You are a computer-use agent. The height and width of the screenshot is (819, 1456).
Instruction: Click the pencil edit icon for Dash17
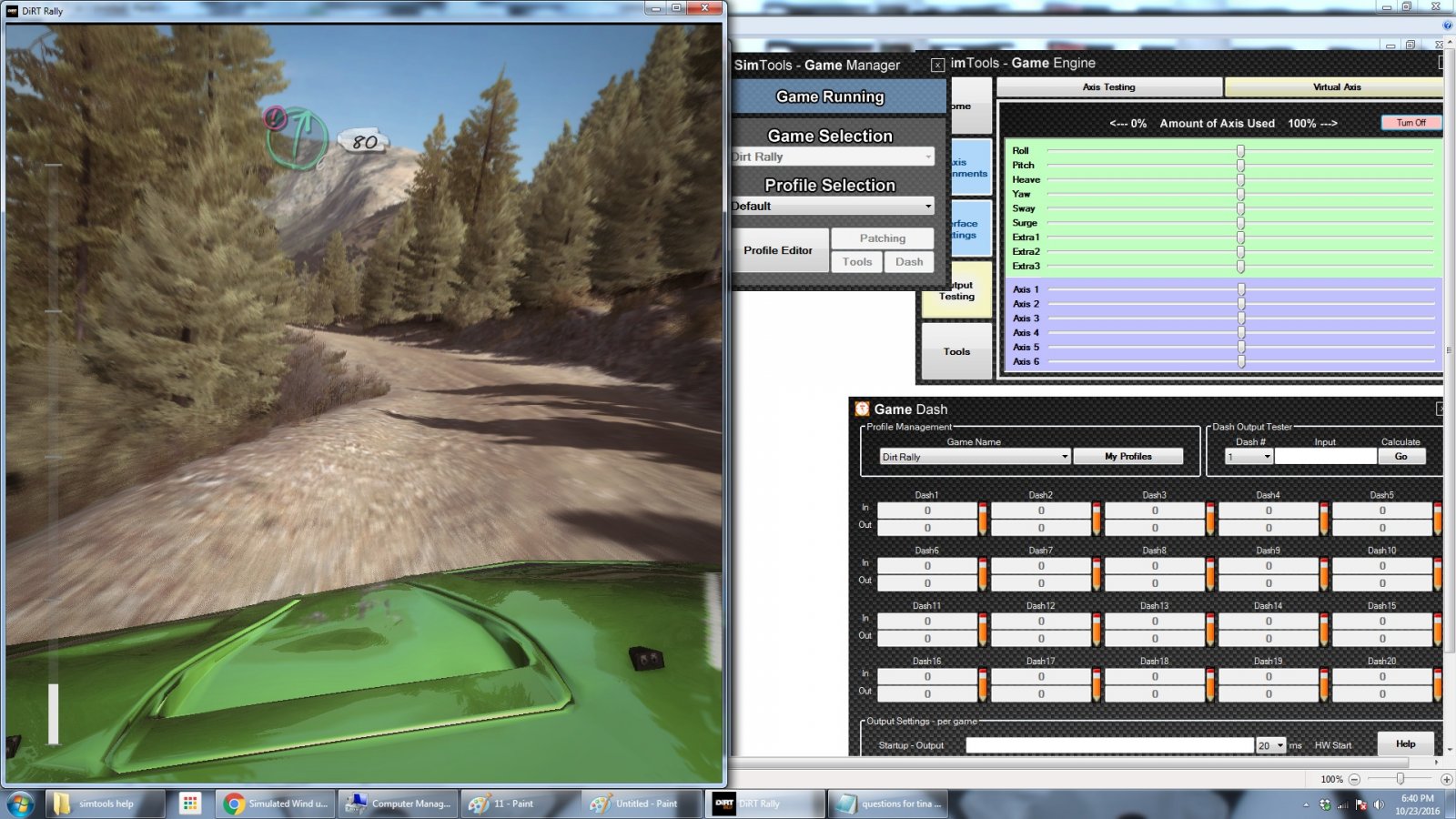click(1097, 685)
